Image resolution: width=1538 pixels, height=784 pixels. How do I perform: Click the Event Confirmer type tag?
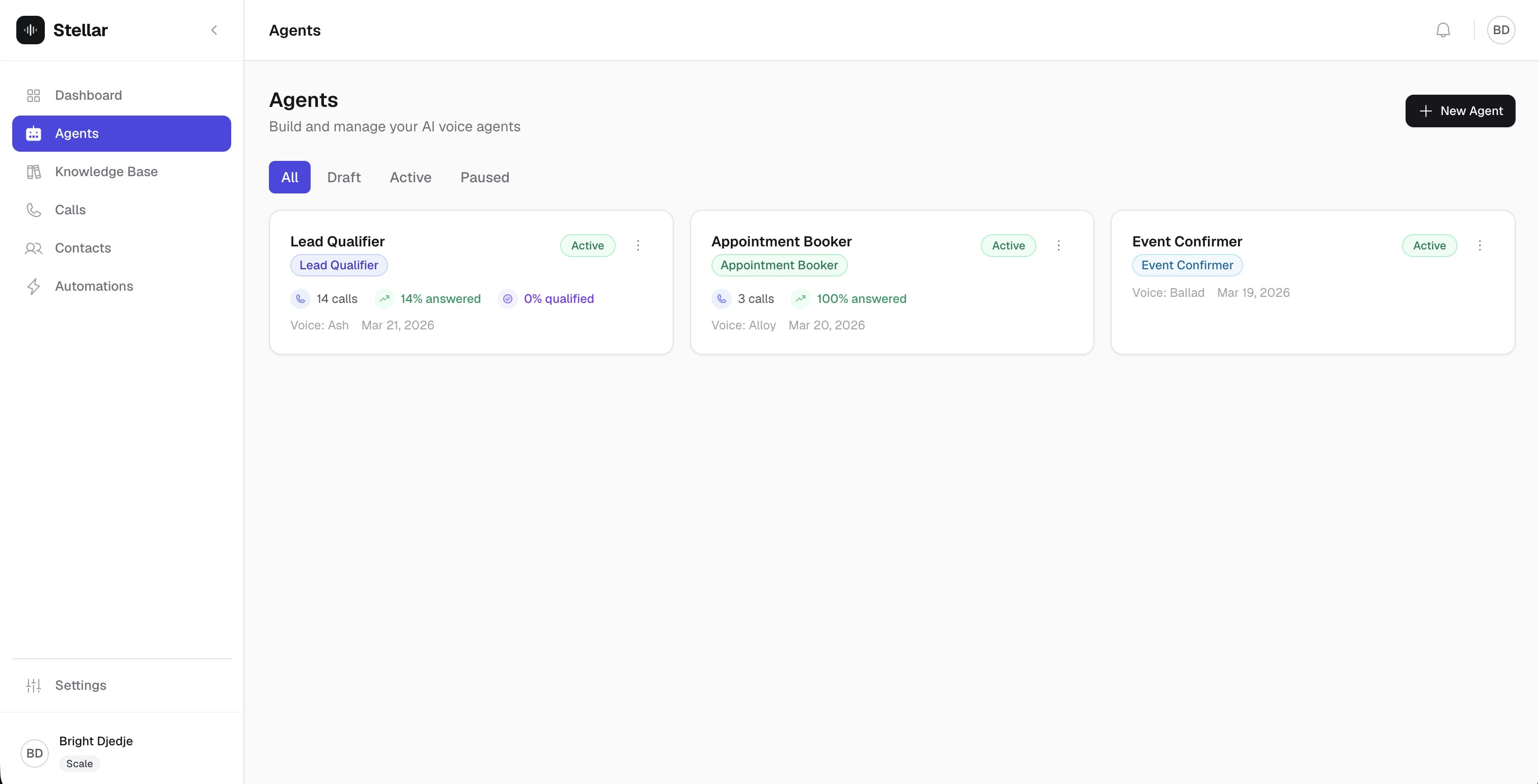[1187, 266]
